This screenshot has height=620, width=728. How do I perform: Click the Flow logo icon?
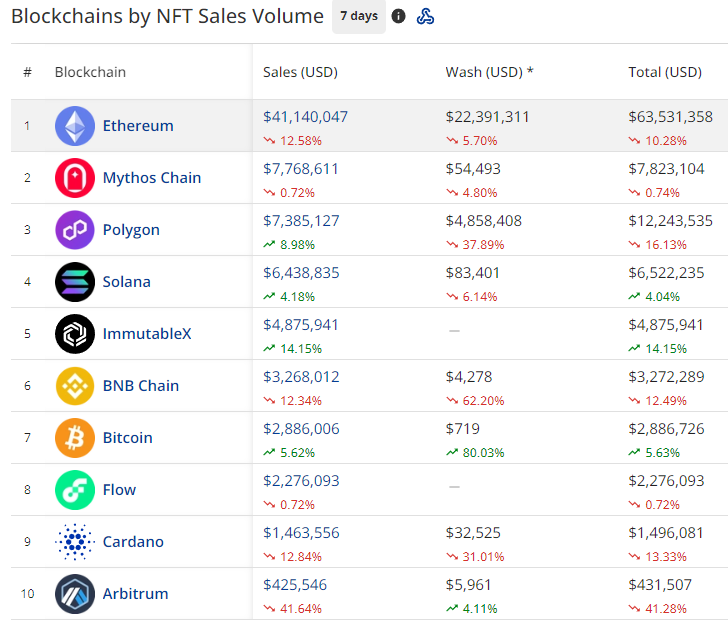click(x=75, y=490)
